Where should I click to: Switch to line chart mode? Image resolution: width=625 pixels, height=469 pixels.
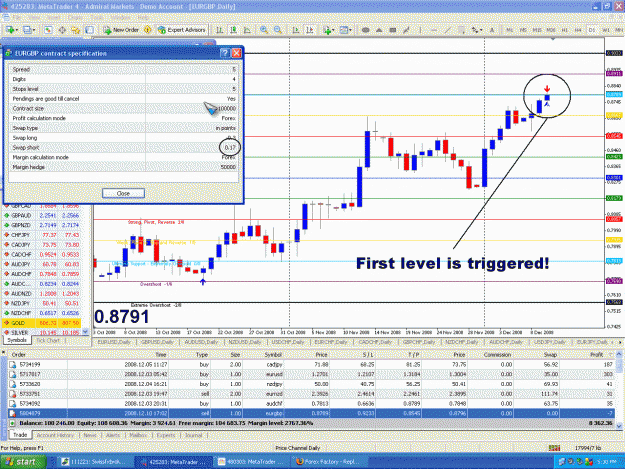247,30
